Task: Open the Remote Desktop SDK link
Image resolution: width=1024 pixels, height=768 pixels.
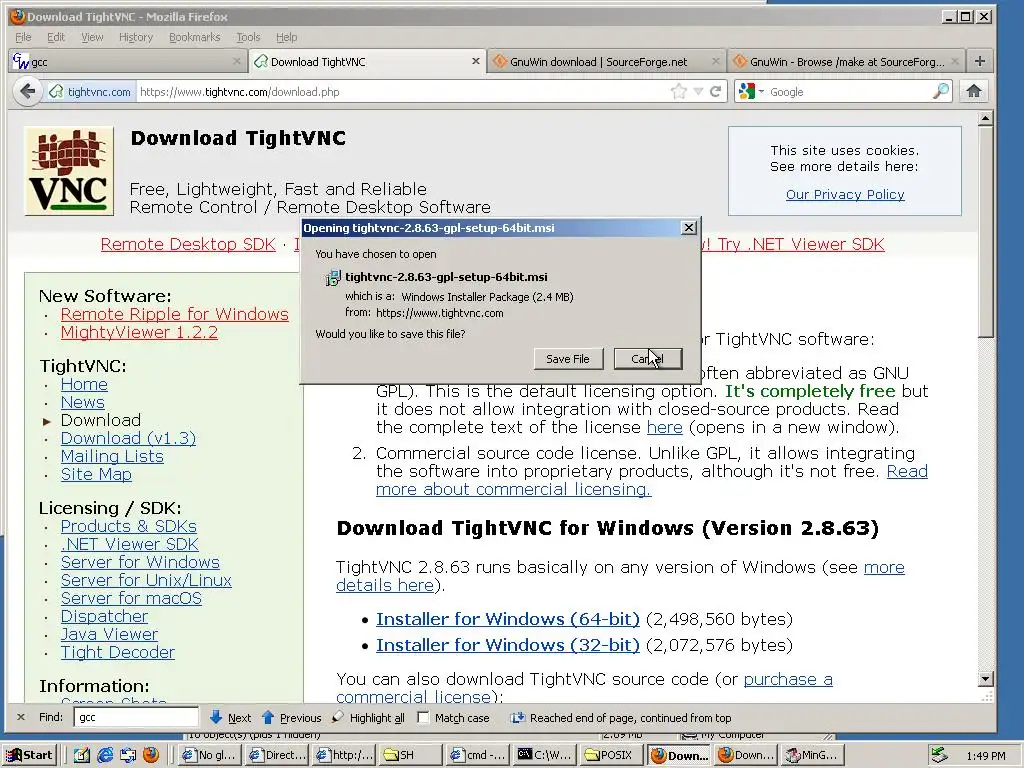Action: (x=188, y=244)
